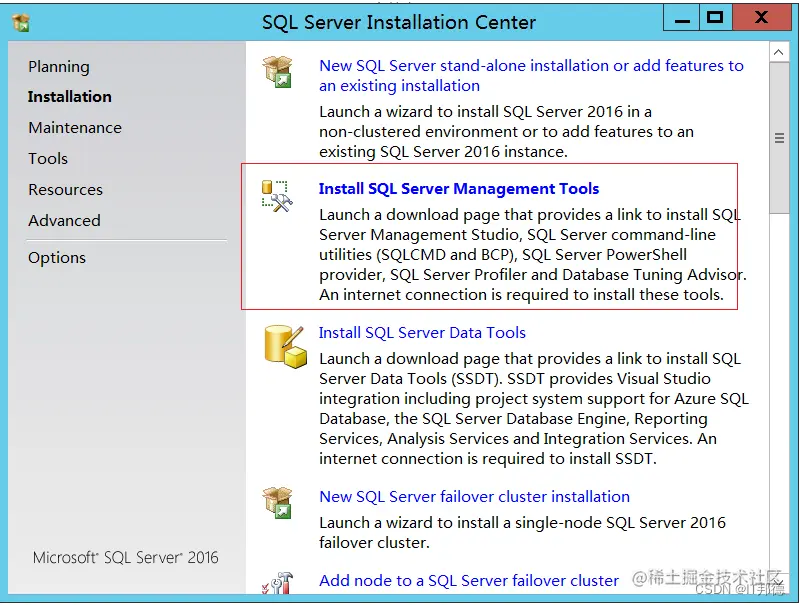Click the scrollbar up arrow

(x=779, y=52)
